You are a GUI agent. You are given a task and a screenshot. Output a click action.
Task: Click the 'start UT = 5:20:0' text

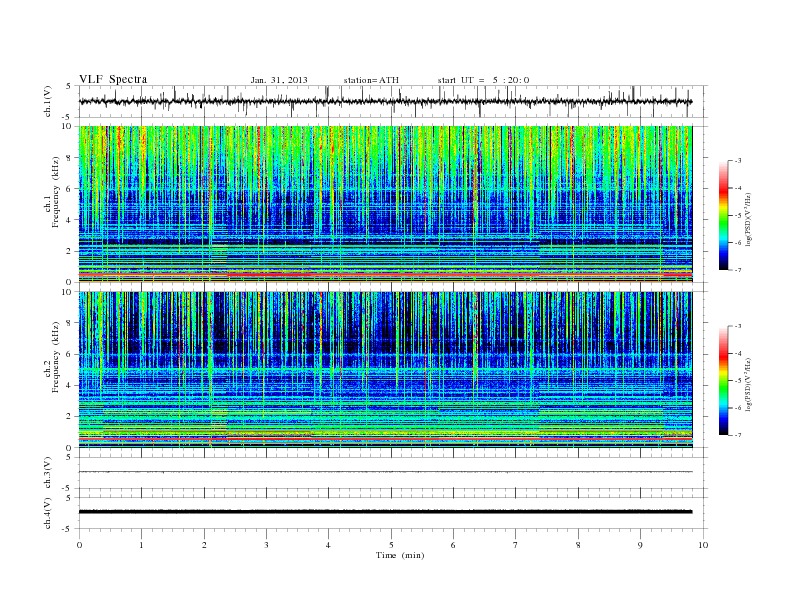point(483,80)
